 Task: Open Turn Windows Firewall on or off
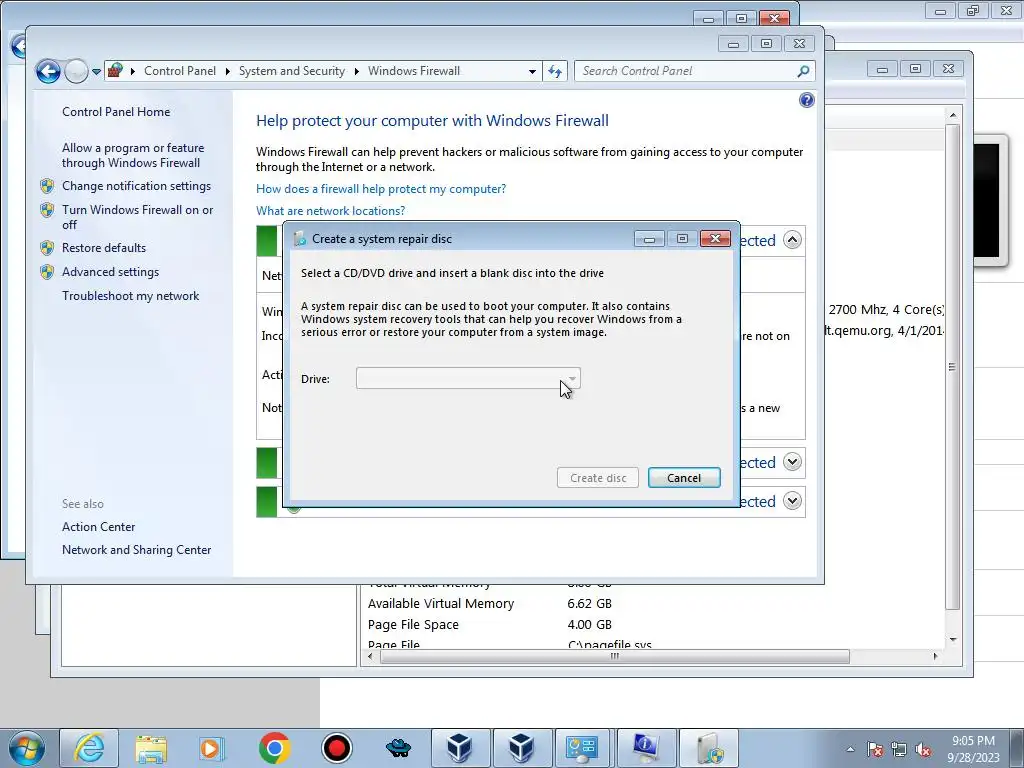coord(137,217)
